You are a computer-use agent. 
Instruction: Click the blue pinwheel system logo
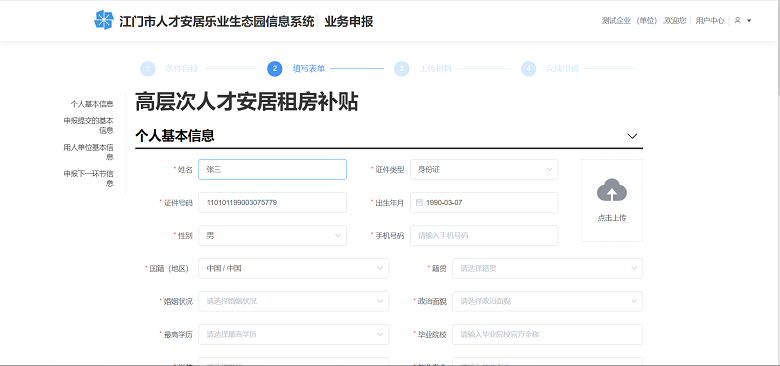(103, 20)
